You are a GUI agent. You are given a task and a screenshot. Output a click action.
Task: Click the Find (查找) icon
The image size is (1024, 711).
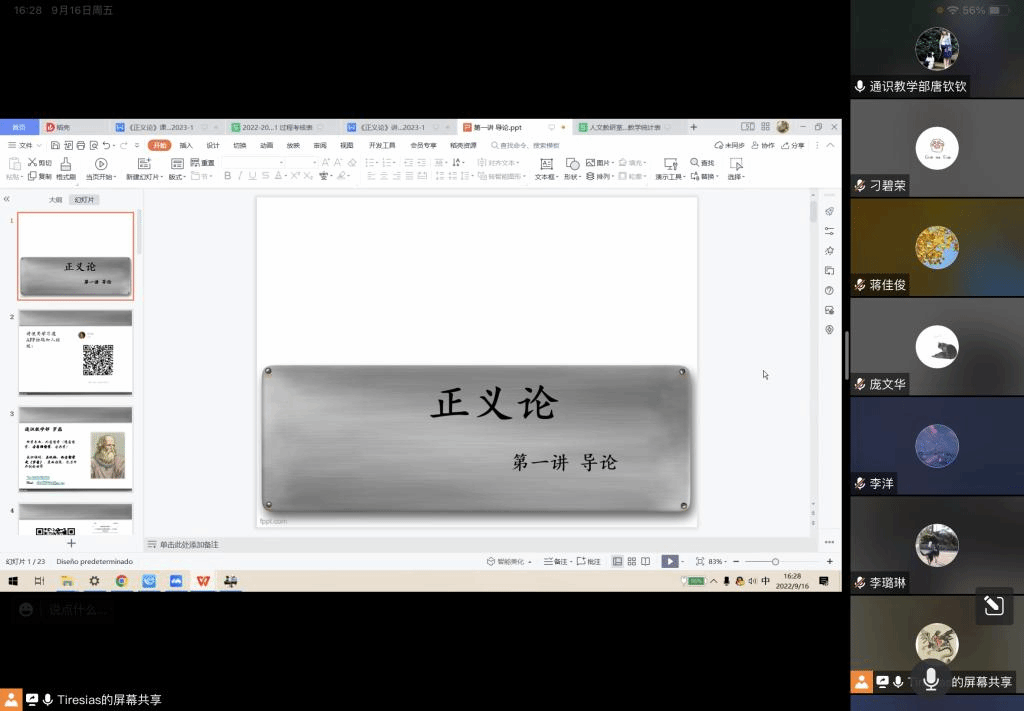pyautogui.click(x=701, y=163)
